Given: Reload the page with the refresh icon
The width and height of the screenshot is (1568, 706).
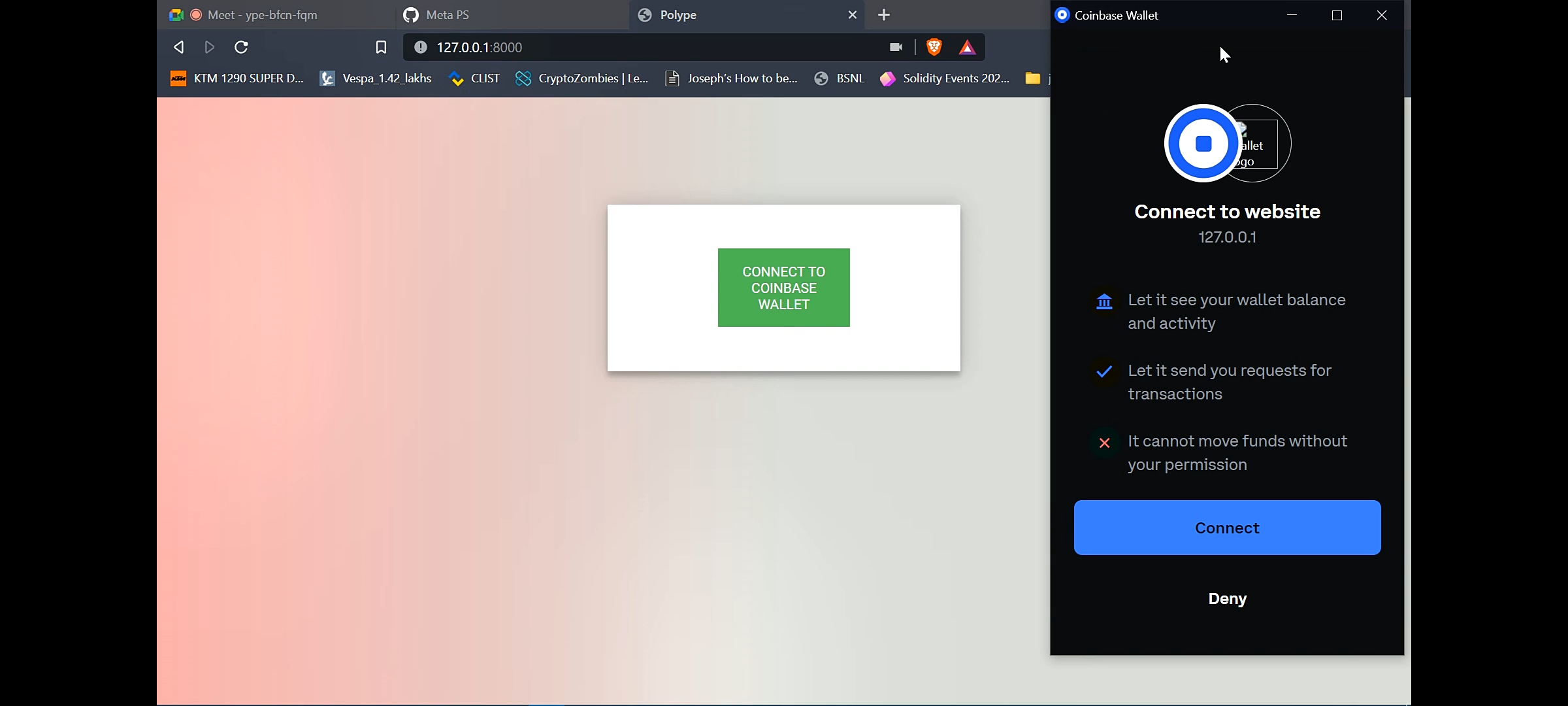Looking at the screenshot, I should (x=241, y=47).
